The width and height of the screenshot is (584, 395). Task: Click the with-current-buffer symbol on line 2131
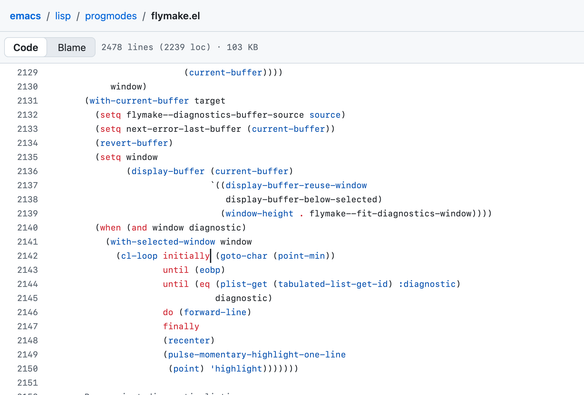pyautogui.click(x=139, y=101)
